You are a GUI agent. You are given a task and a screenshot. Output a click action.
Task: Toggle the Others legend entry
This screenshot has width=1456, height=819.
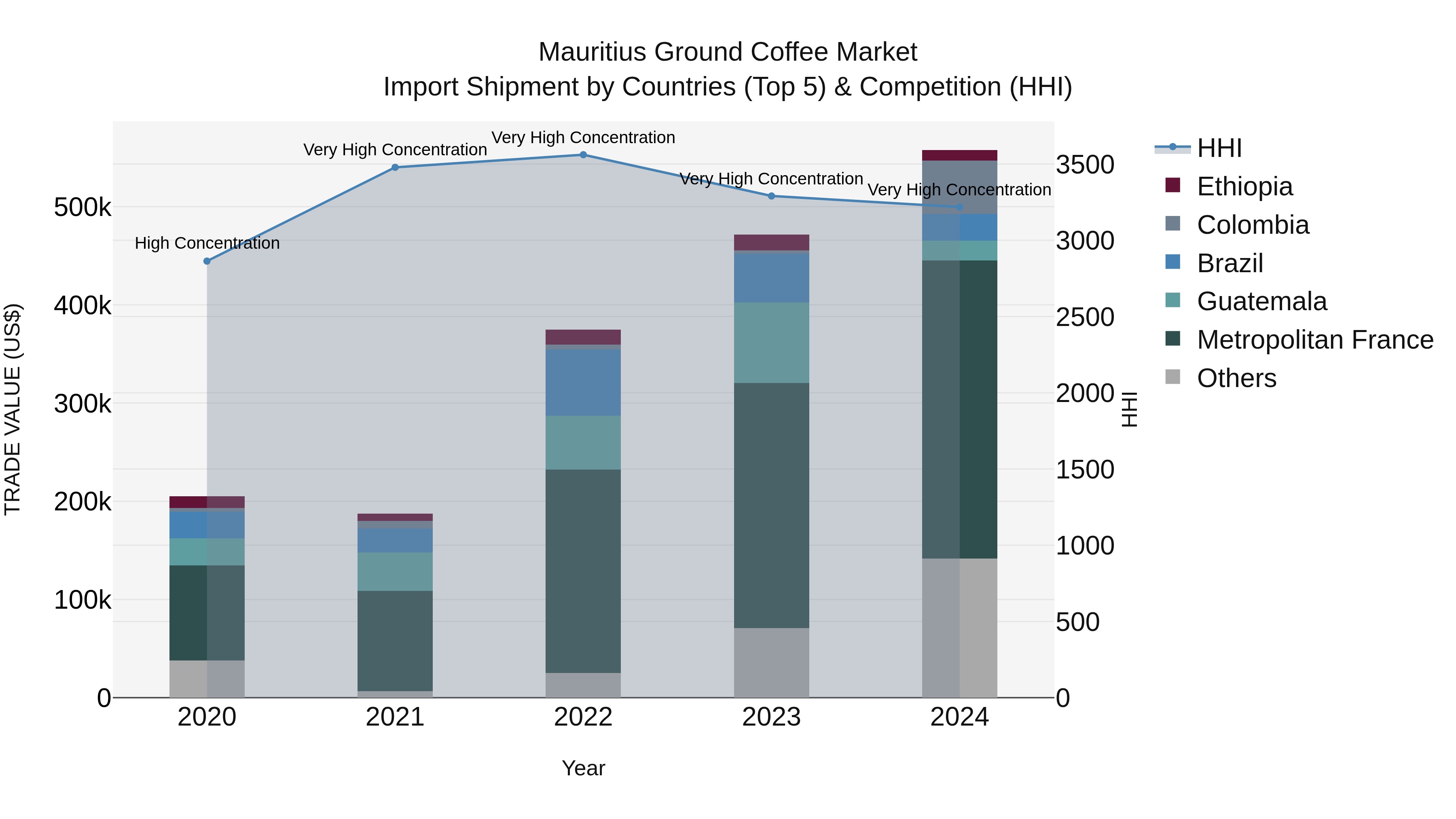coord(1221,378)
